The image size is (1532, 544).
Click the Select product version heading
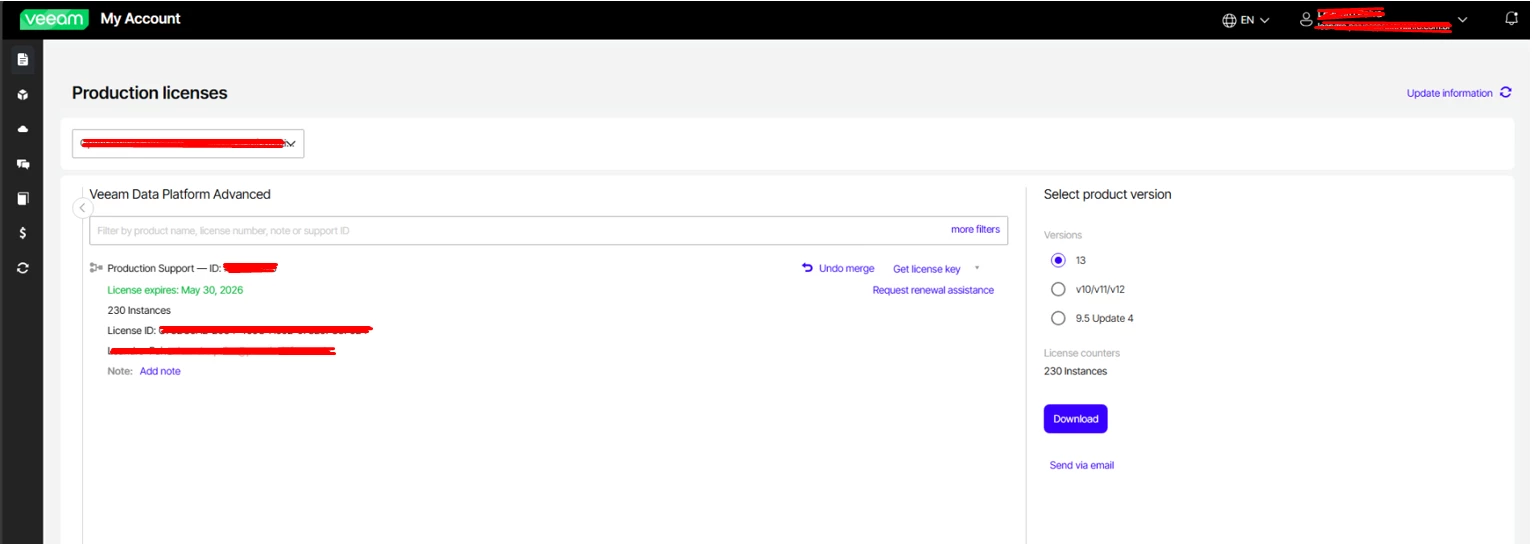point(1107,194)
